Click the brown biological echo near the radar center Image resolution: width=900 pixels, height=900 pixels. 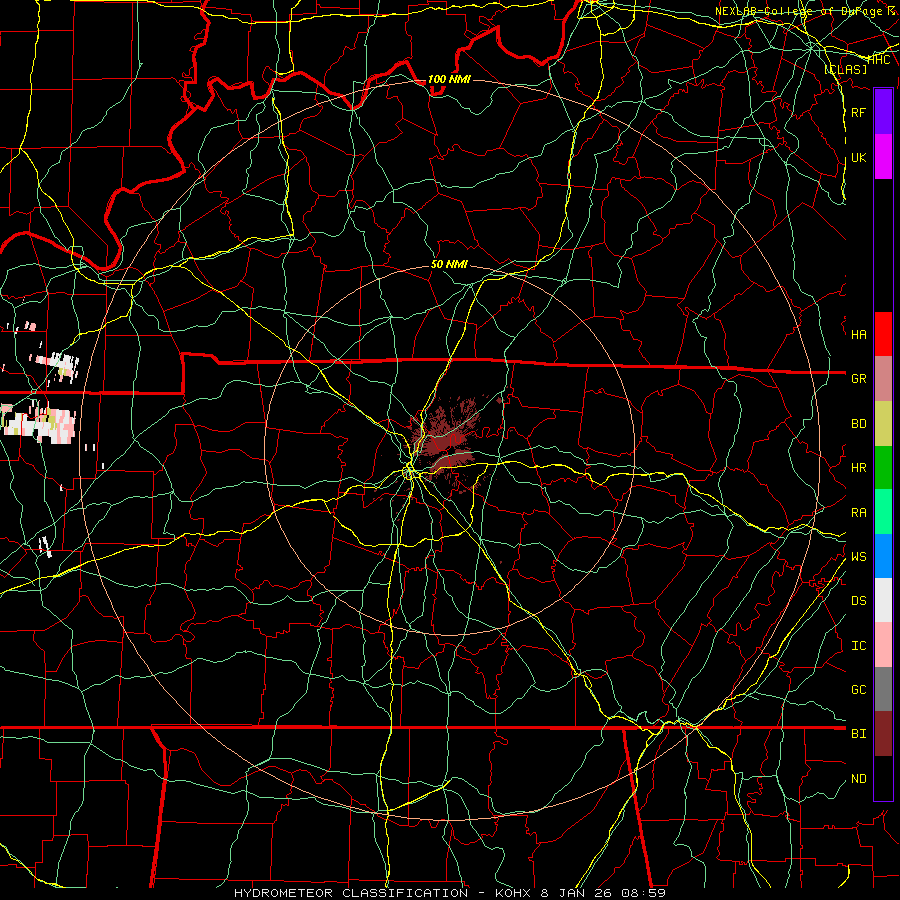(447, 442)
